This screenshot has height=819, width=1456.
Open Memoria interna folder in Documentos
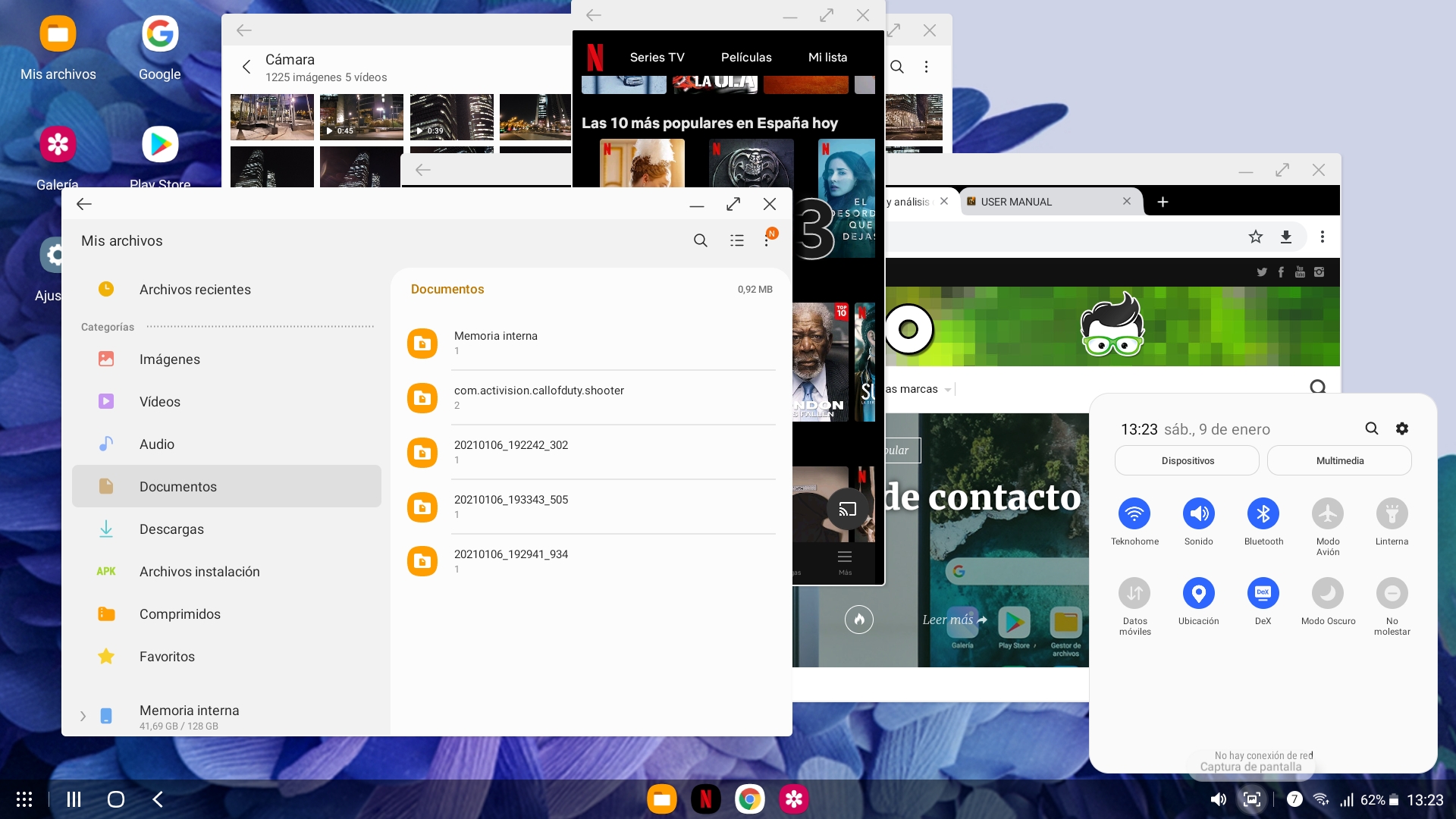(x=591, y=343)
